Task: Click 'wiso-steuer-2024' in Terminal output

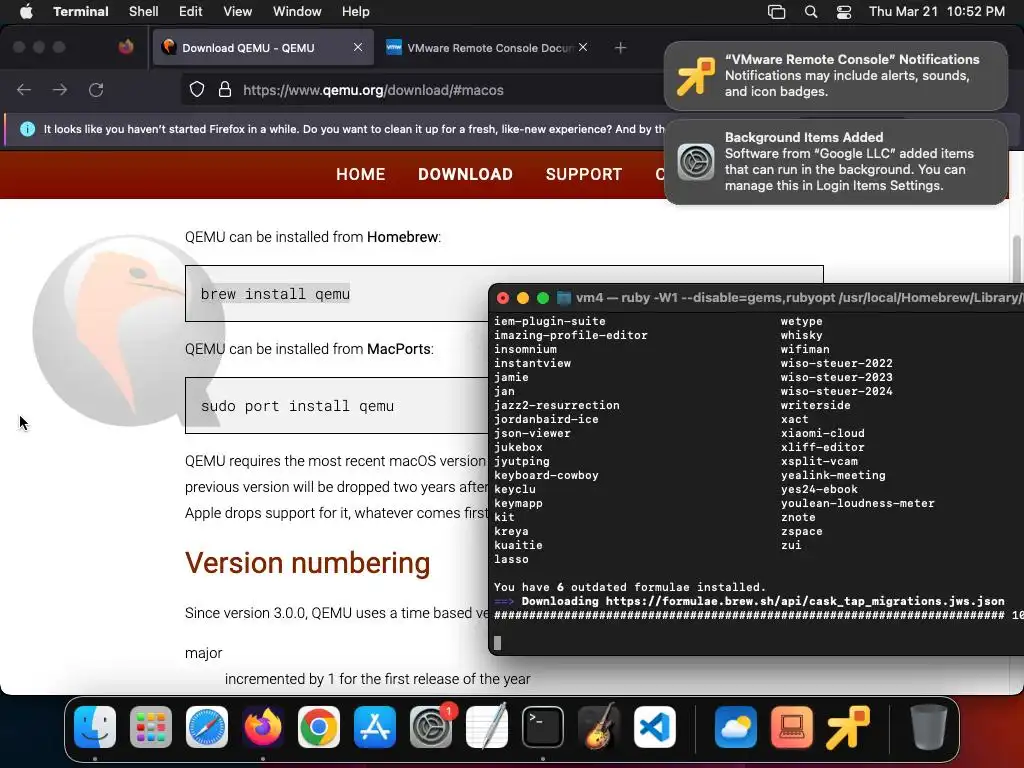Action: (837, 391)
